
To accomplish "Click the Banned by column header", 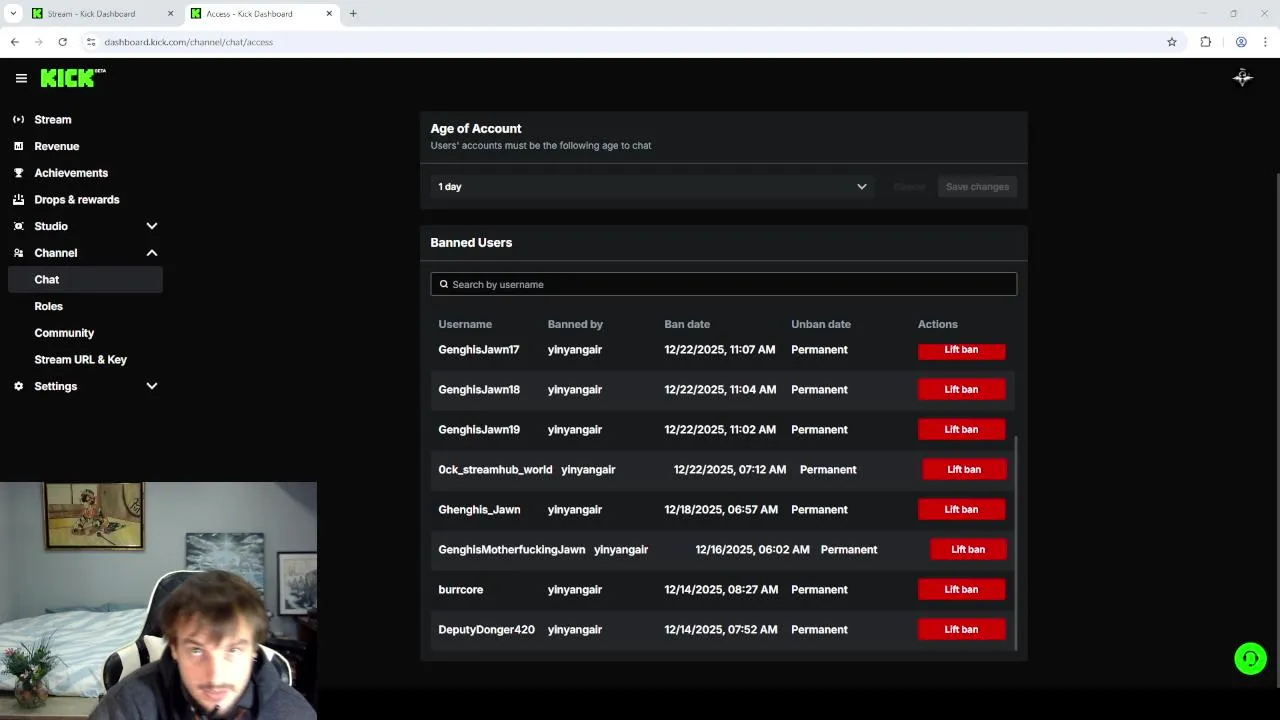I will pos(575,324).
